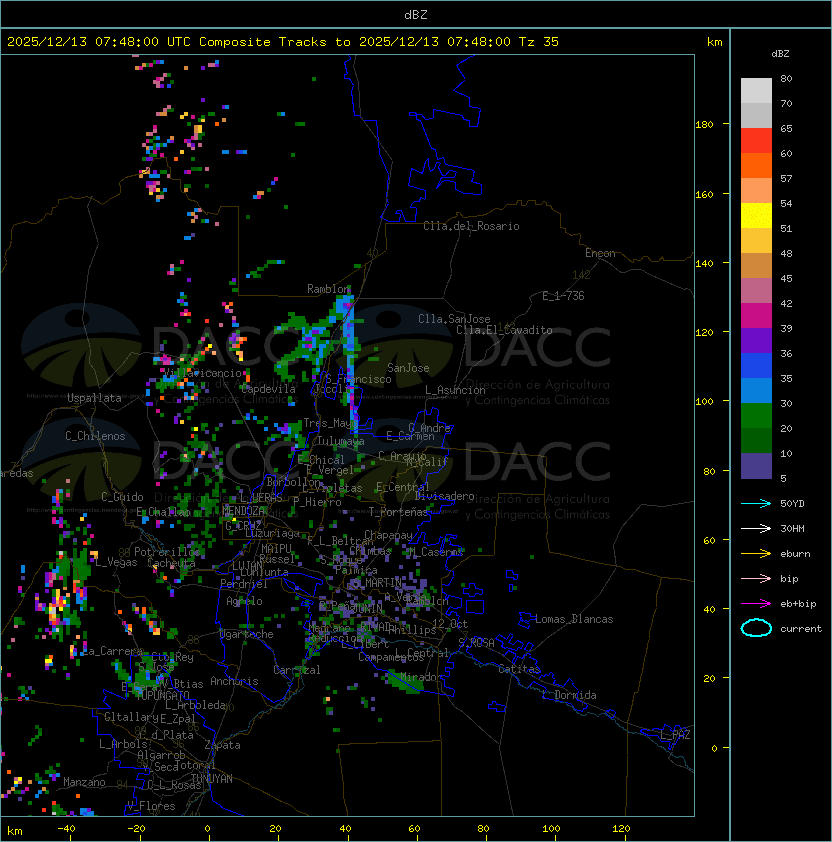832x842 pixels.
Task: Pick the dark green 10-20 dBZ swatch
Action: click(x=756, y=440)
